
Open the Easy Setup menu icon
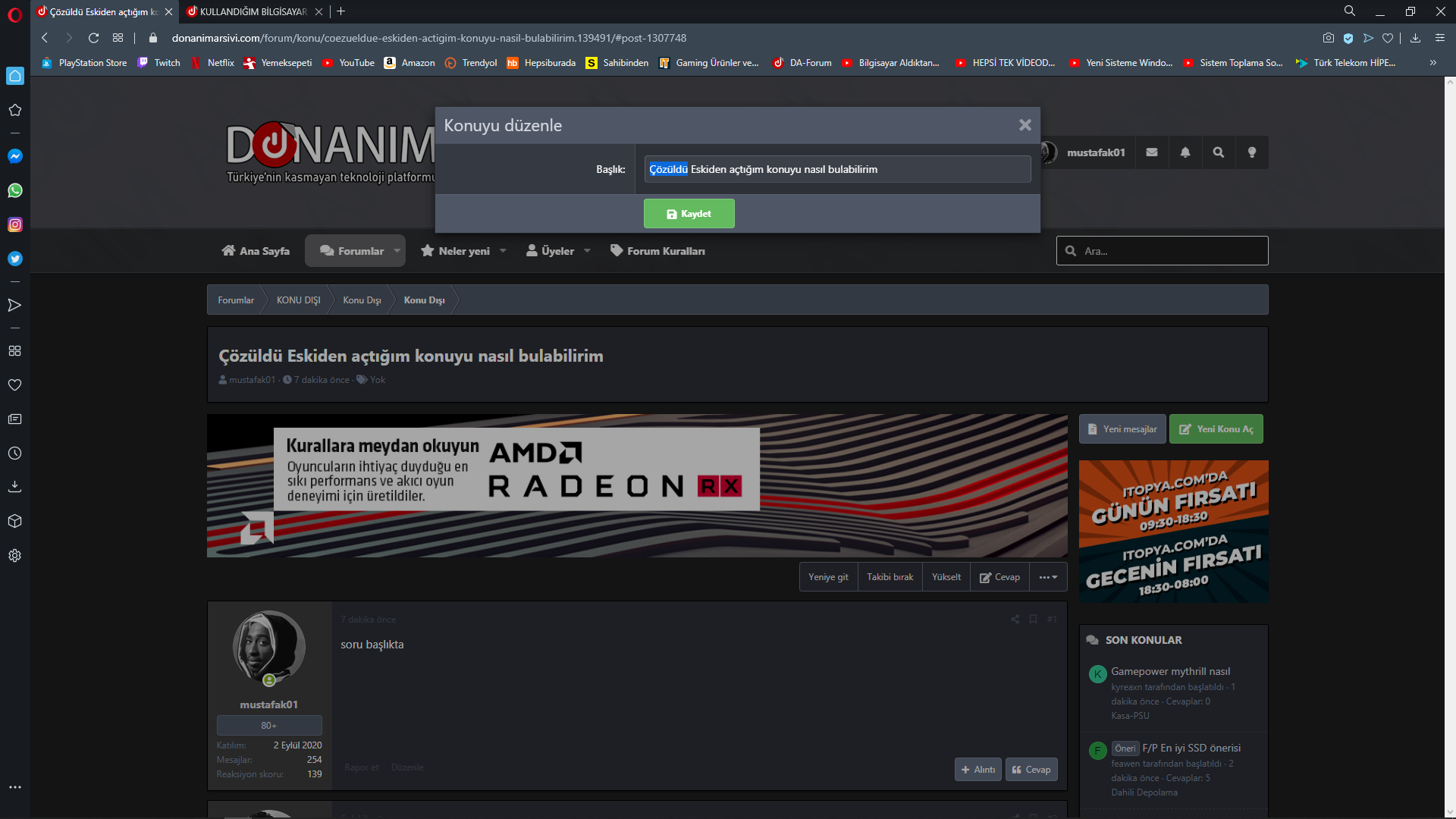pos(1440,38)
